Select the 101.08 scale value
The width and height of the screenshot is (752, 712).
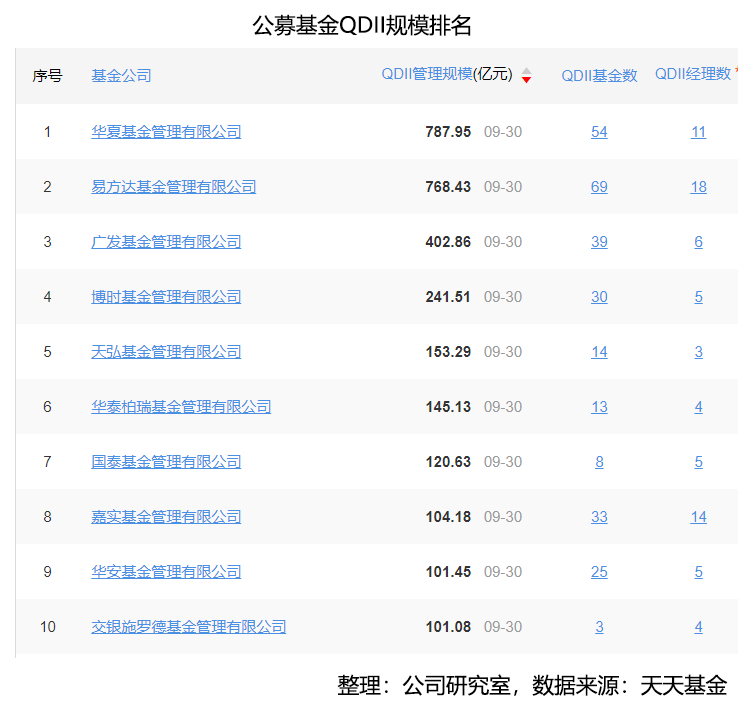[448, 627]
